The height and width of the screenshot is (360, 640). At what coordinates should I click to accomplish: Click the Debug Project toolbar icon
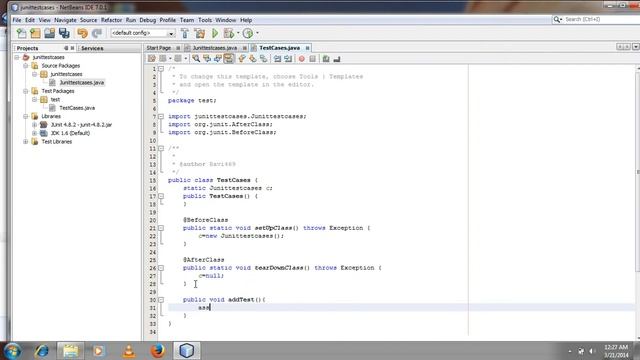click(229, 33)
